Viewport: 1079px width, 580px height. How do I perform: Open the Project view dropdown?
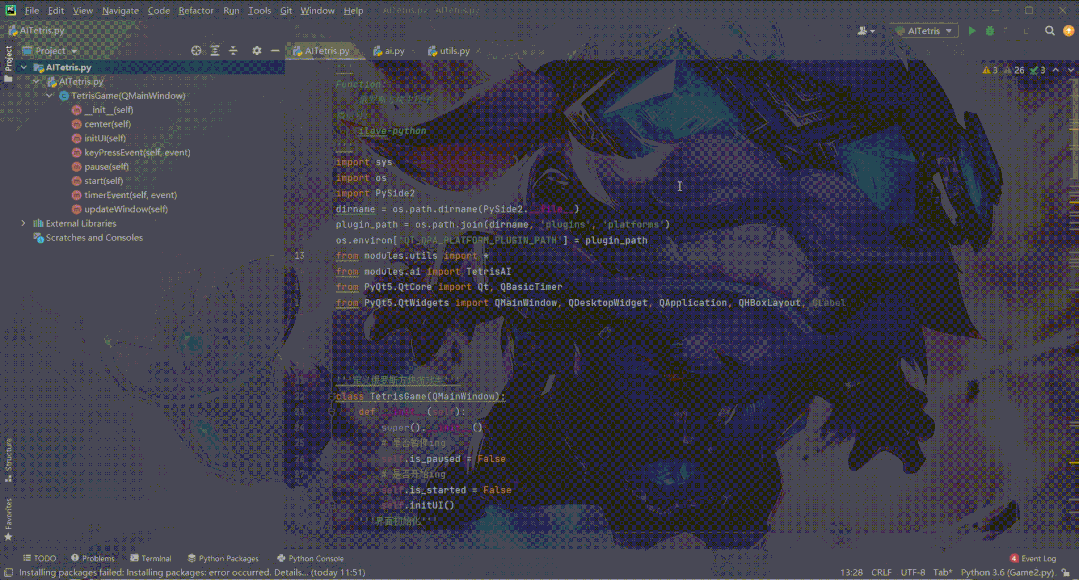[50, 51]
